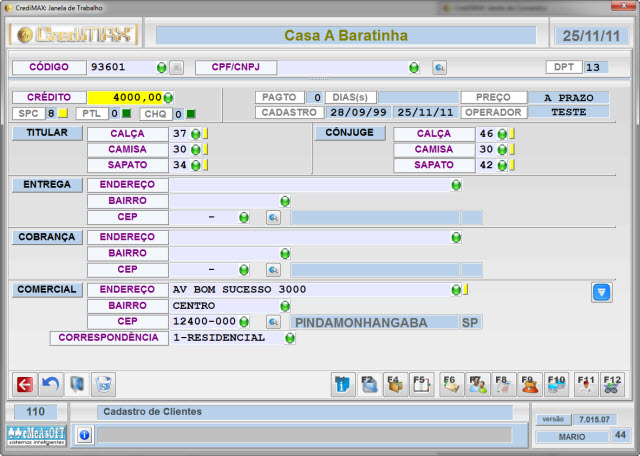Click the yellow CRÉDITO value field

coord(124,97)
